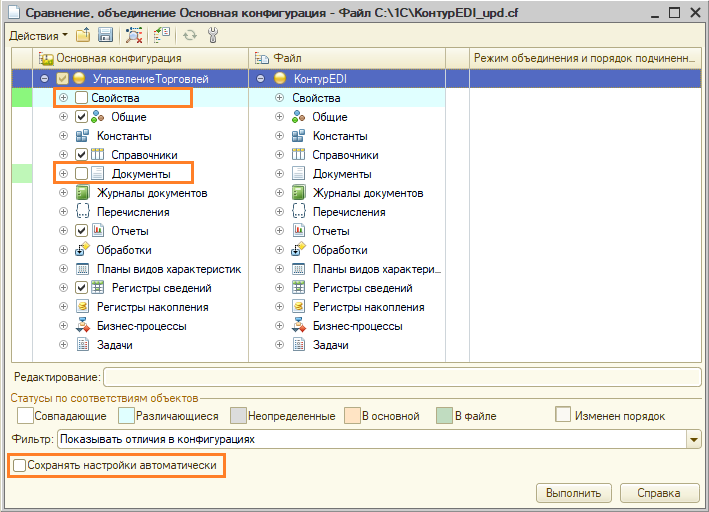This screenshot has height=512, width=709.
Task: Click the УправлениеТорговлей yellow sphere icon
Action: click(x=79, y=78)
